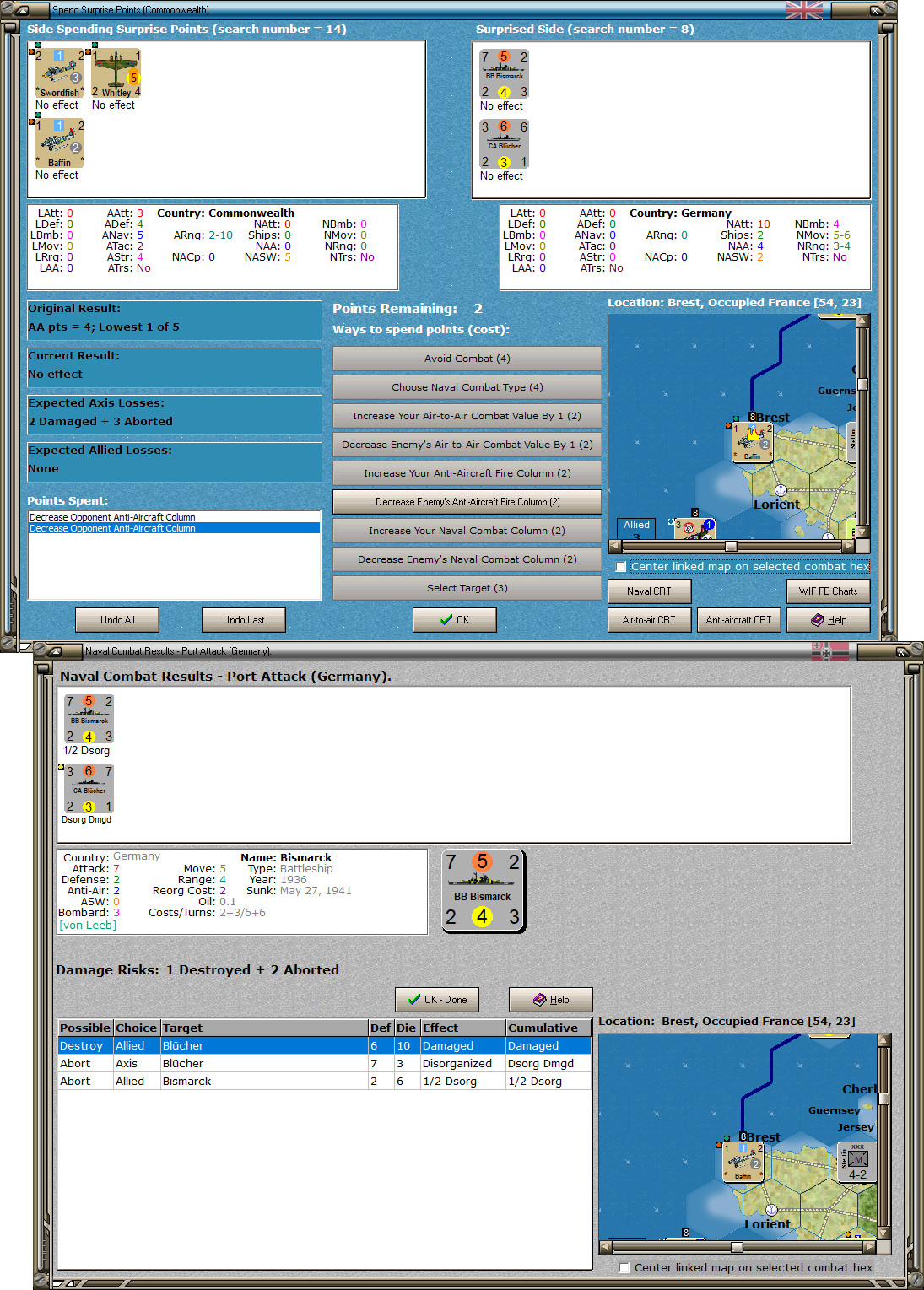Viewport: 924px width, 1290px height.
Task: Click OK in Spend Surprise Points window
Action: pos(455,620)
